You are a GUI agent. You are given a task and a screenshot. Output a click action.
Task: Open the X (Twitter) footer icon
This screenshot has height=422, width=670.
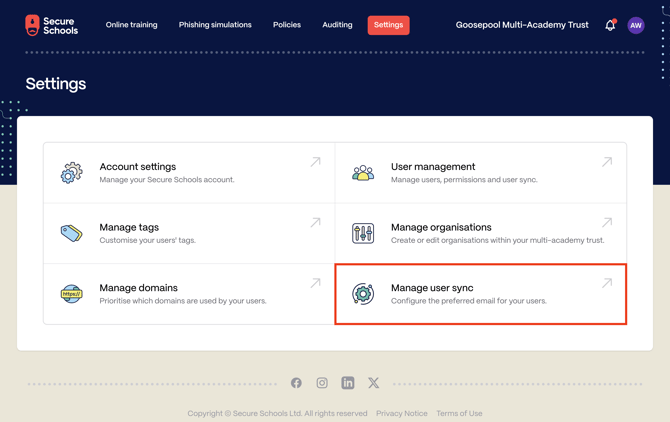click(x=373, y=383)
